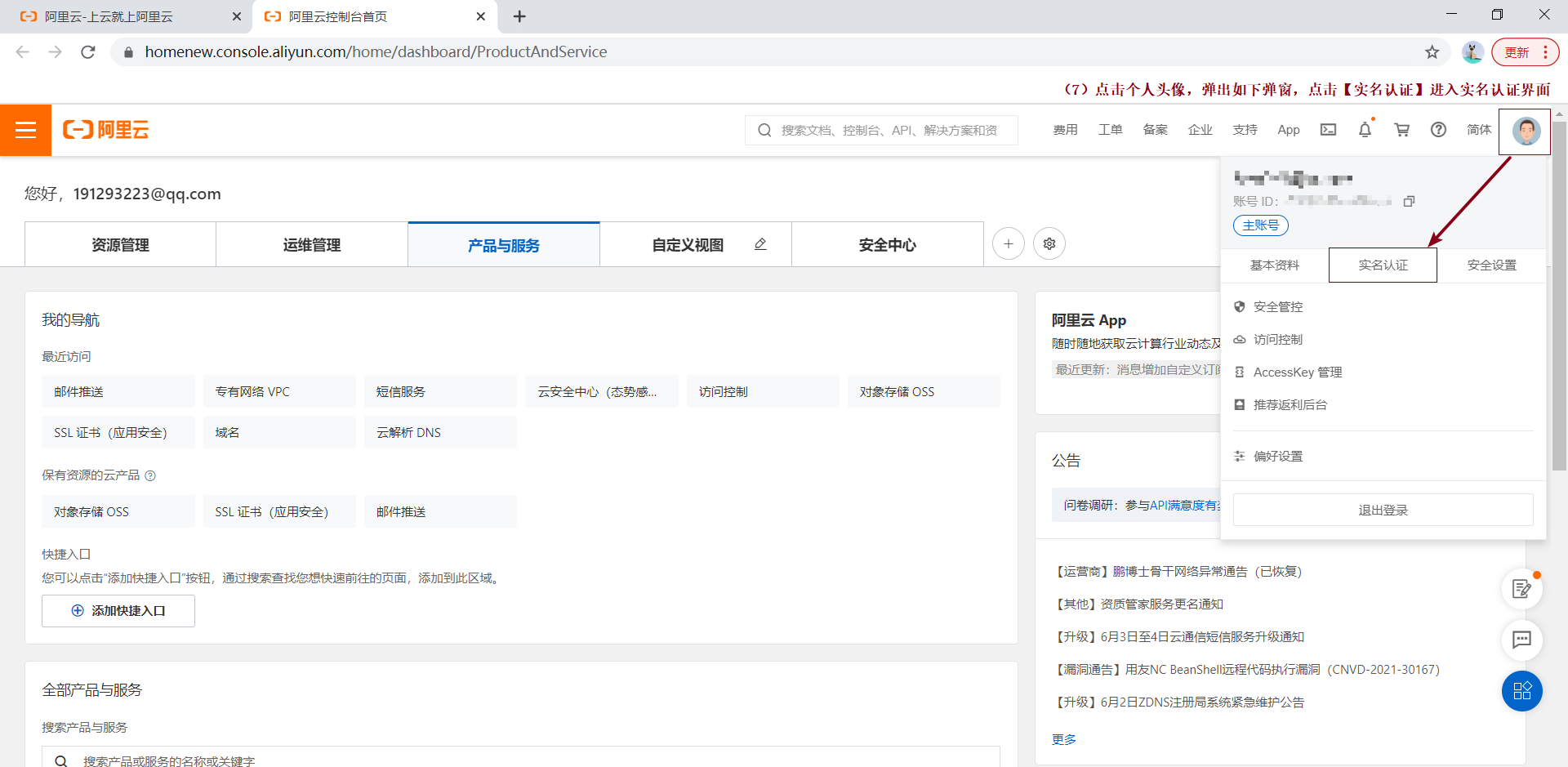The width and height of the screenshot is (1568, 767).
Task: Open the shopping cart
Action: coord(1402,130)
